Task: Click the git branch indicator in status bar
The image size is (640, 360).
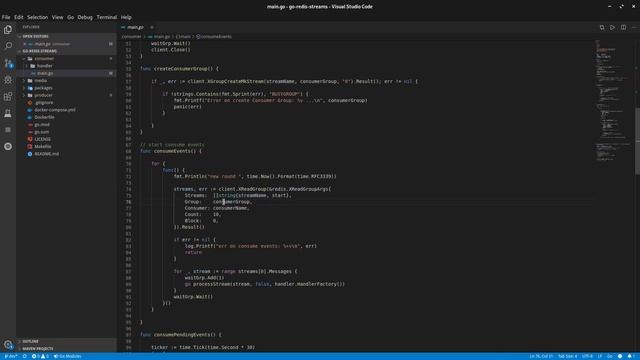Action: pos(11,356)
